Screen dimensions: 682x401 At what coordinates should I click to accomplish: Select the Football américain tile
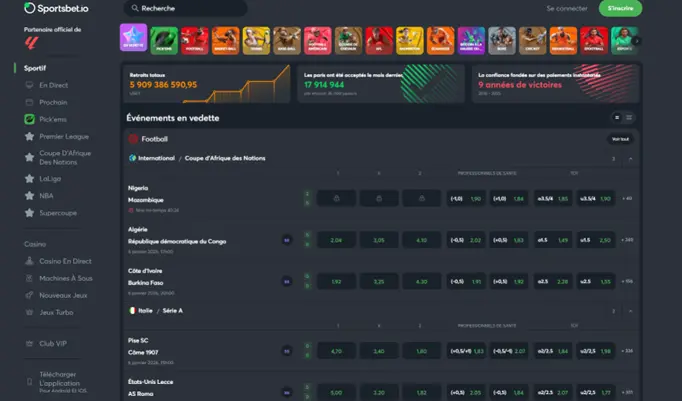point(318,40)
